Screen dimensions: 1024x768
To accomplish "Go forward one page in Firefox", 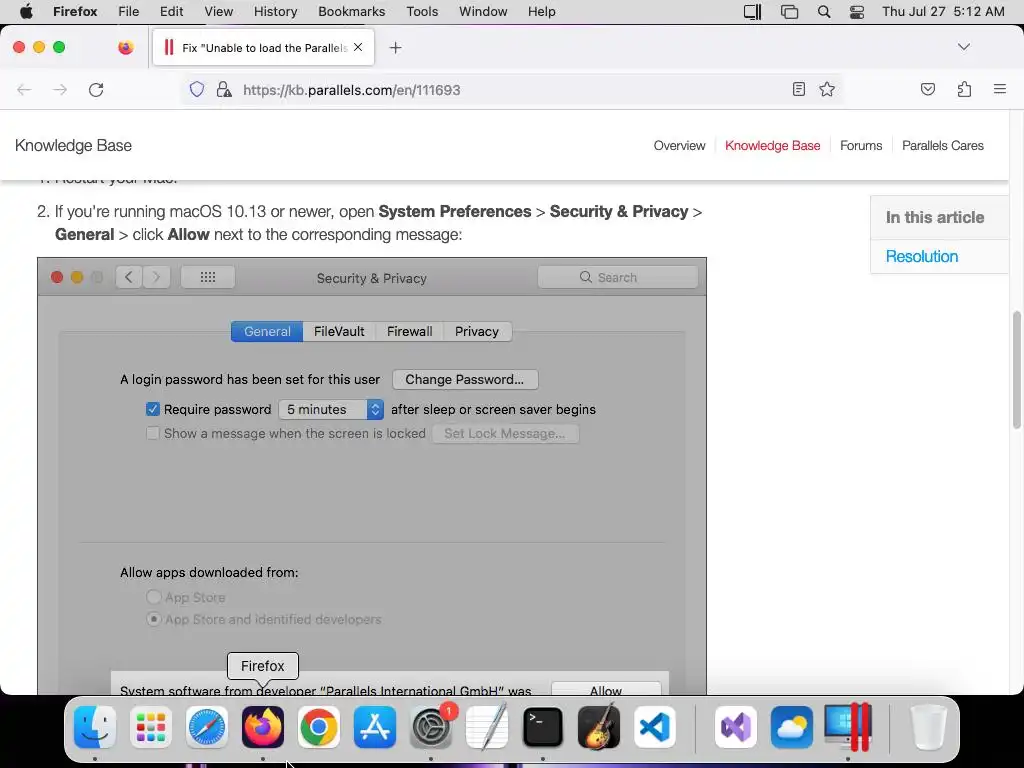I will click(x=60, y=89).
